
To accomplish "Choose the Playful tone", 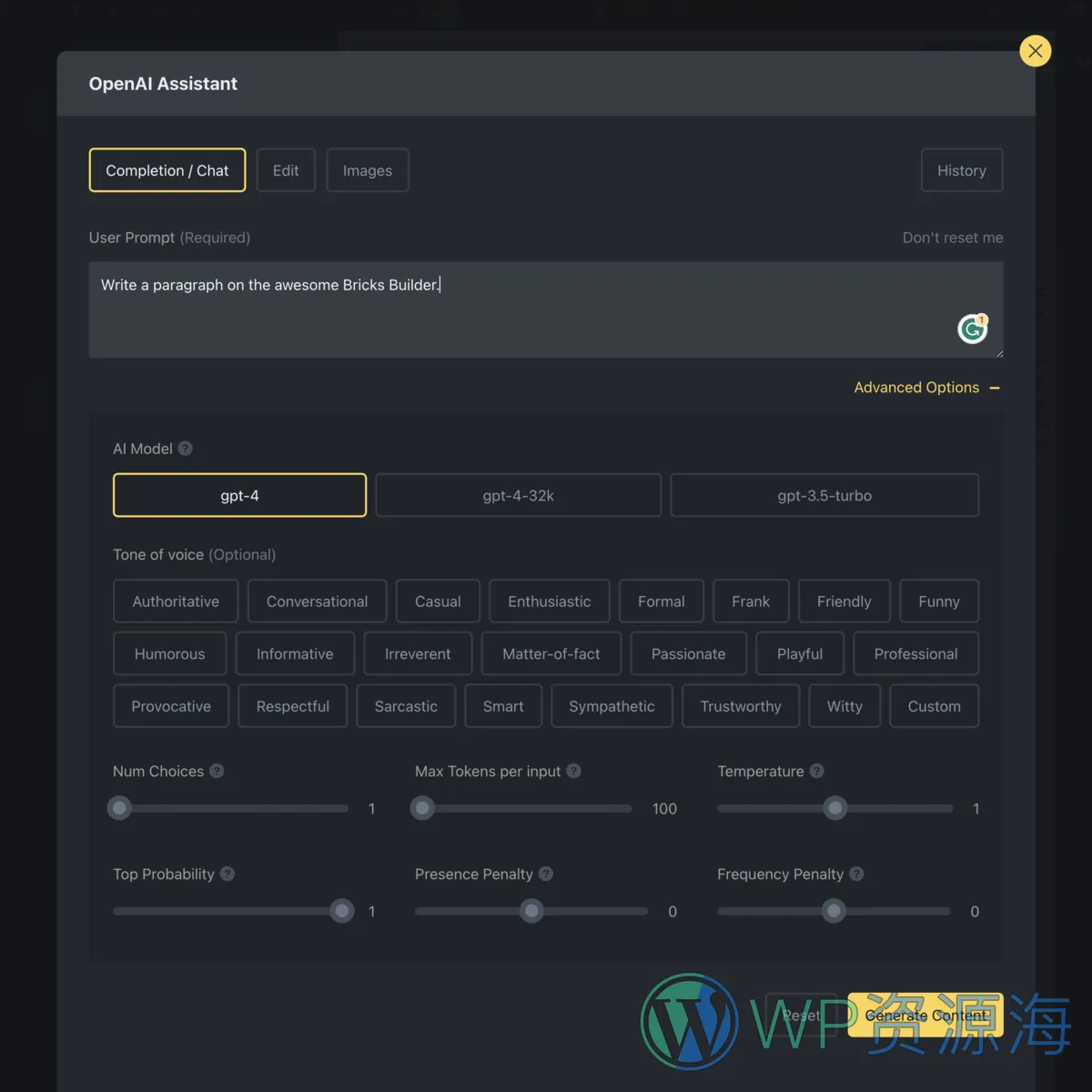I will tap(800, 653).
